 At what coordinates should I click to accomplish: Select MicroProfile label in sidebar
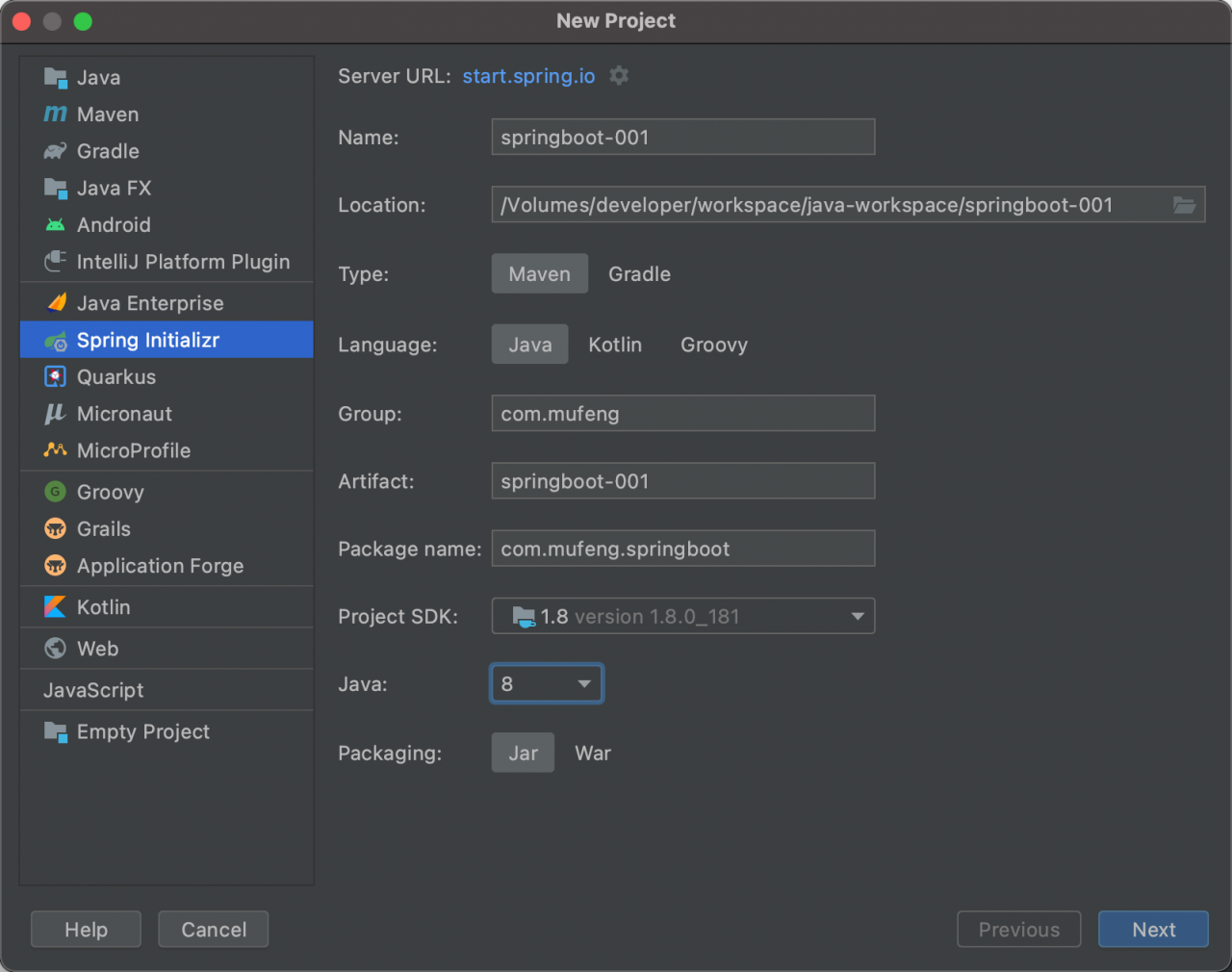pos(134,450)
